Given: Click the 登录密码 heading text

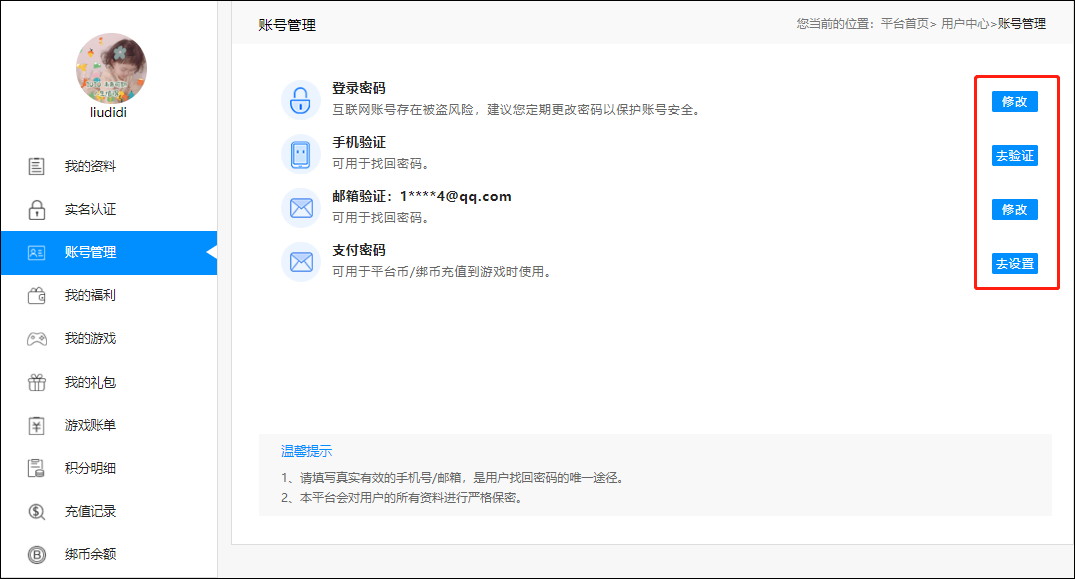Looking at the screenshot, I should (x=359, y=88).
